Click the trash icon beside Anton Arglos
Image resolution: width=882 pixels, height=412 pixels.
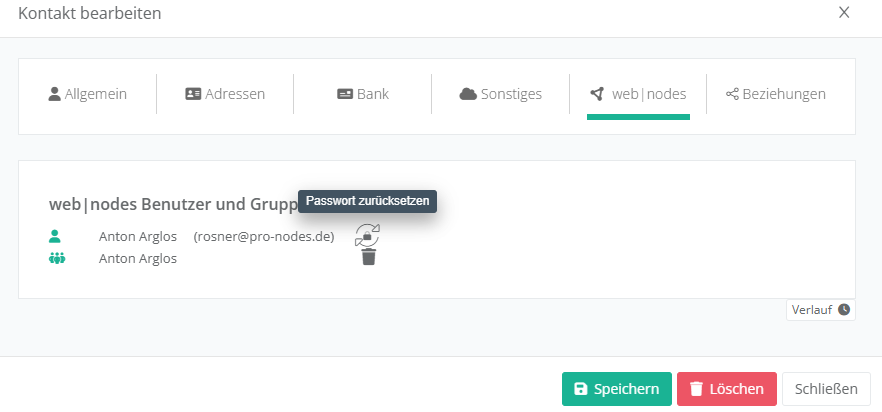tap(369, 257)
